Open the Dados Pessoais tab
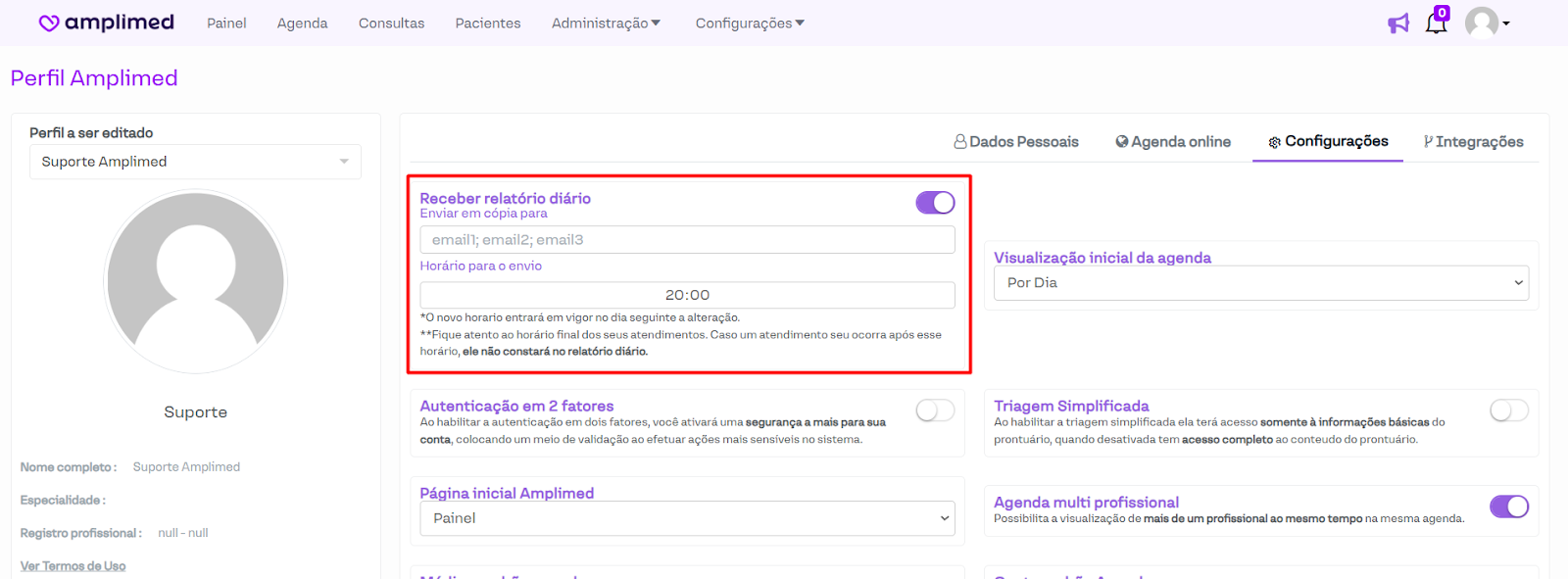Screen dimensions: 1568x579 [x=1016, y=142]
